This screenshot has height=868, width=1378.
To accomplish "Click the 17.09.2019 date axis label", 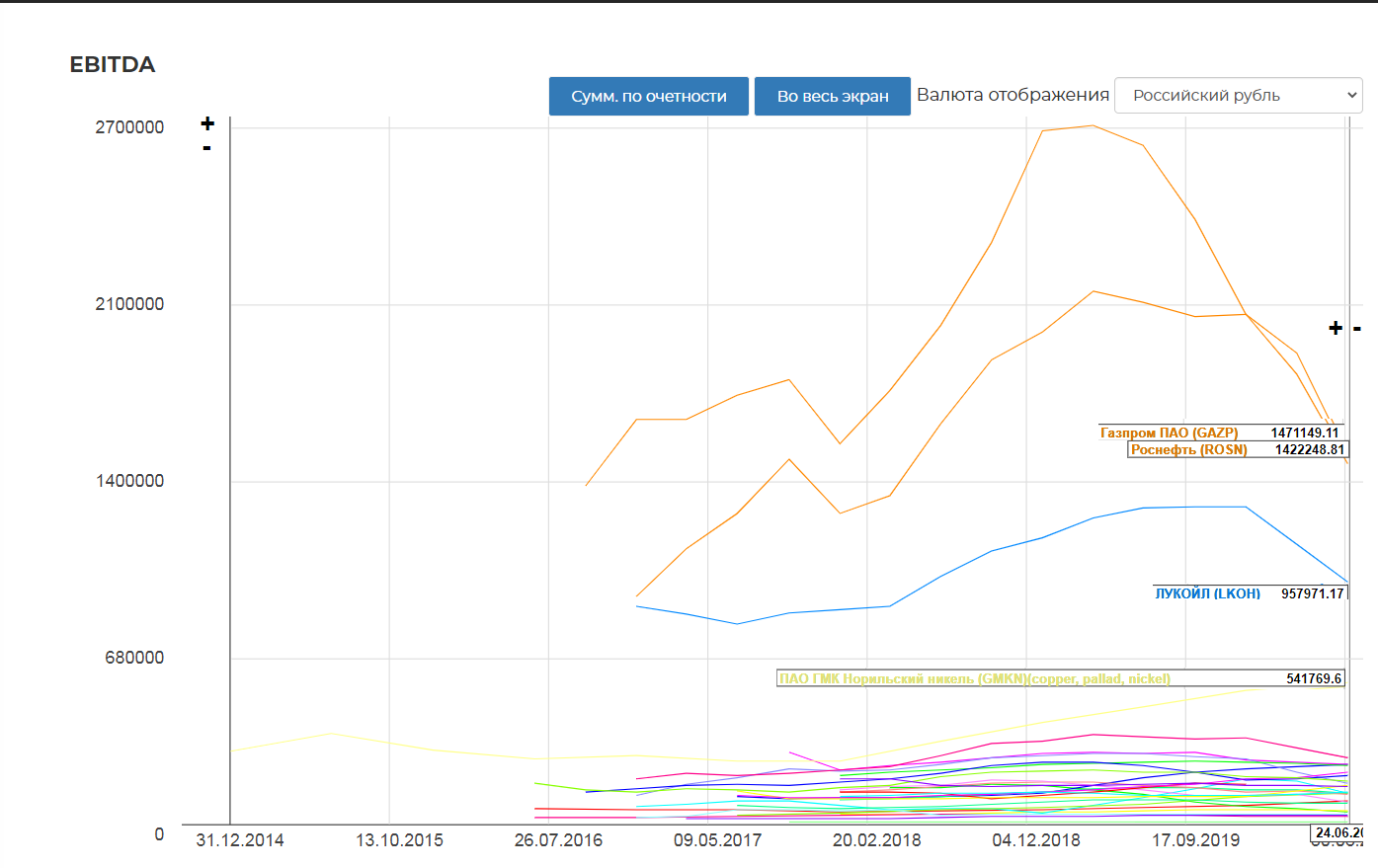I will pyautogui.click(x=1196, y=840).
